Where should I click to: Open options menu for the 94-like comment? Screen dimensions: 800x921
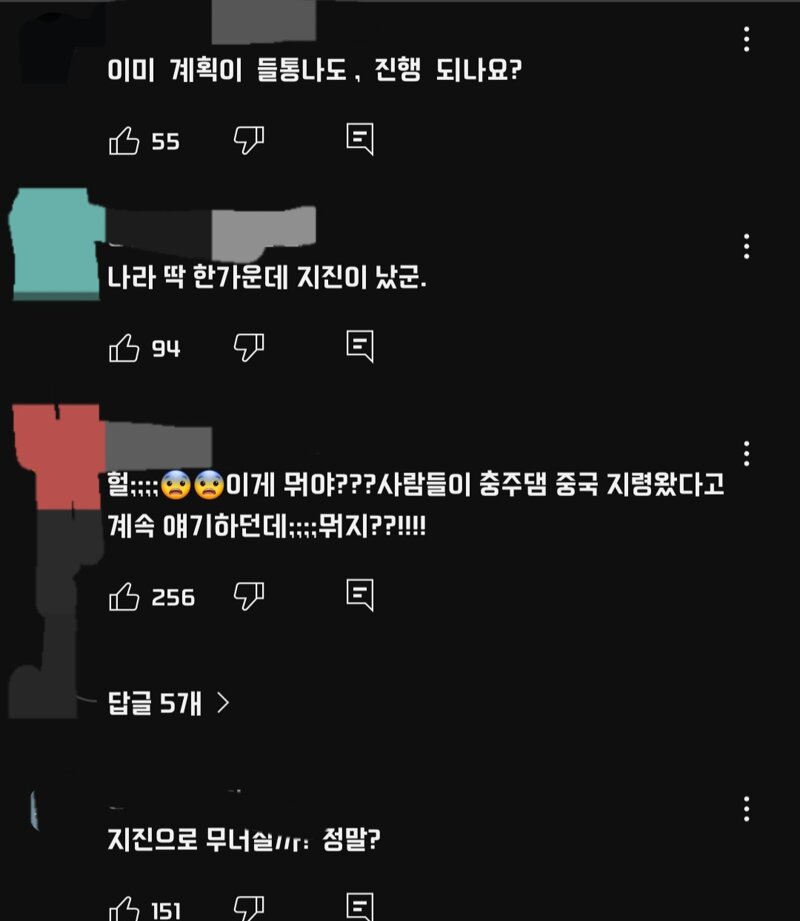746,246
